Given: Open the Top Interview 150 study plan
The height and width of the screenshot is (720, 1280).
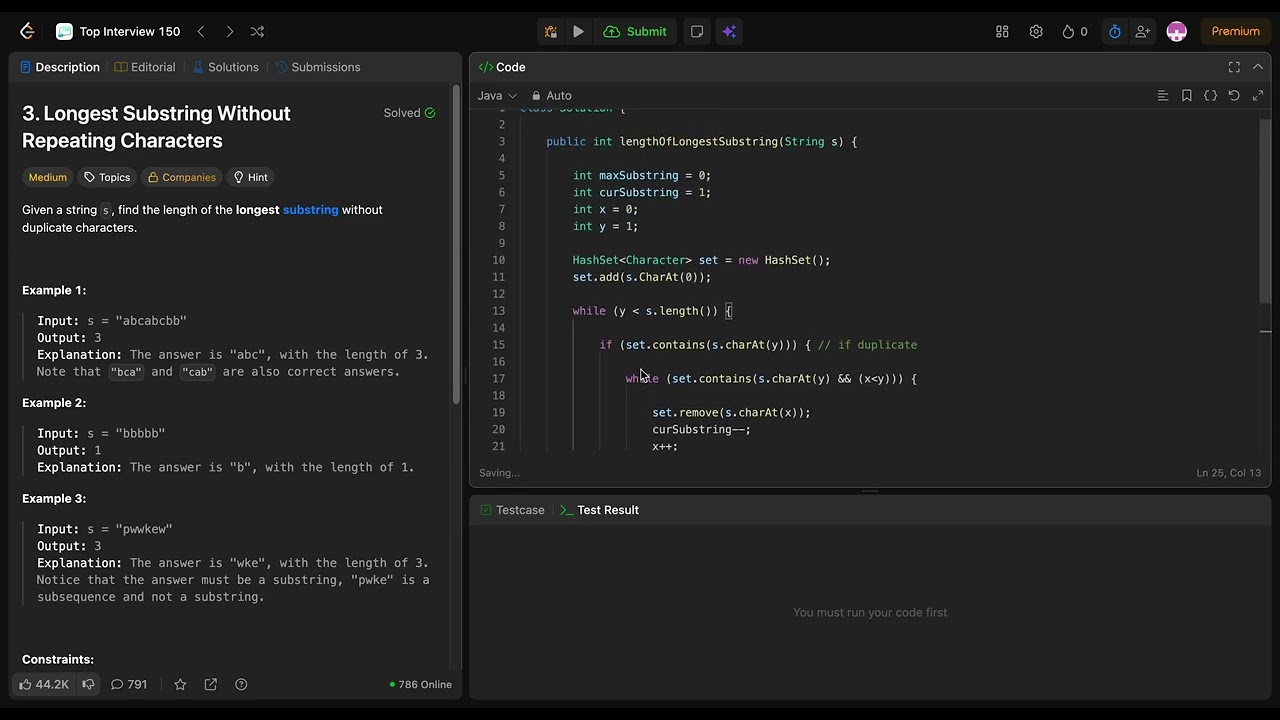Looking at the screenshot, I should 118,31.
